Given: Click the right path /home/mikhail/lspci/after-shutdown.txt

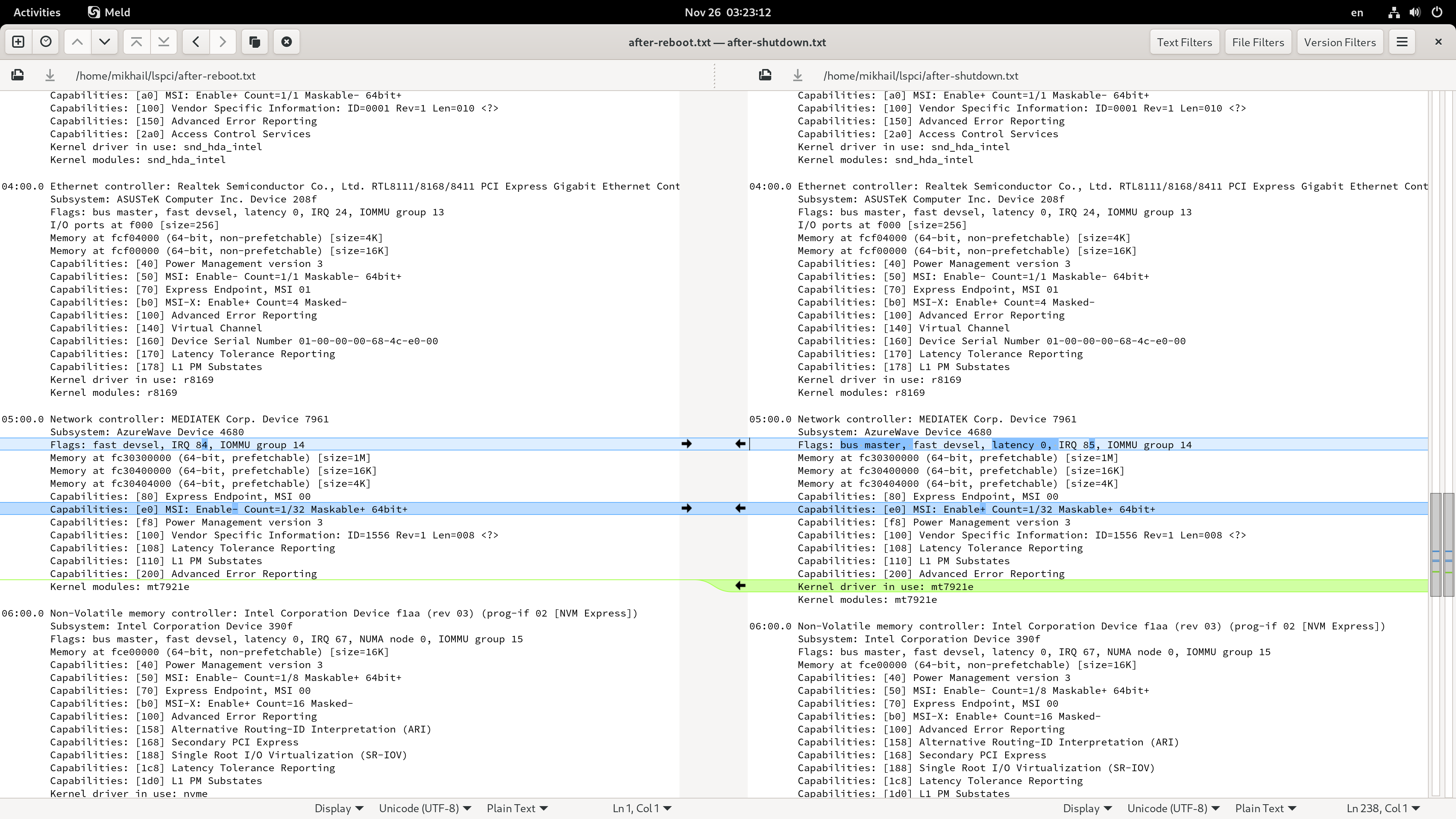Looking at the screenshot, I should pos(921,76).
